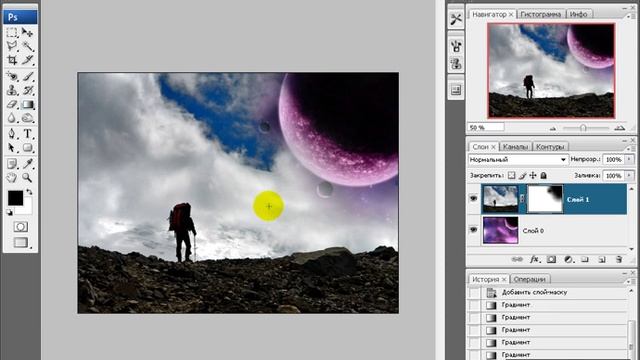Select the Rectangular Marquee tool
Screen dimensions: 640x360
coord(12,32)
